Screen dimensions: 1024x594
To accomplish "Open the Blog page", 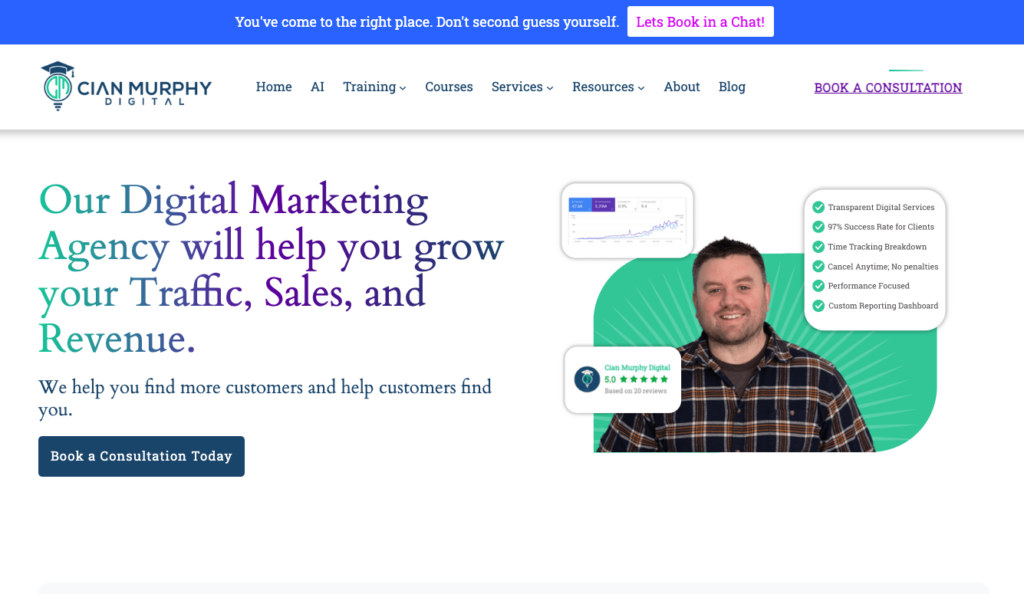I will point(732,87).
